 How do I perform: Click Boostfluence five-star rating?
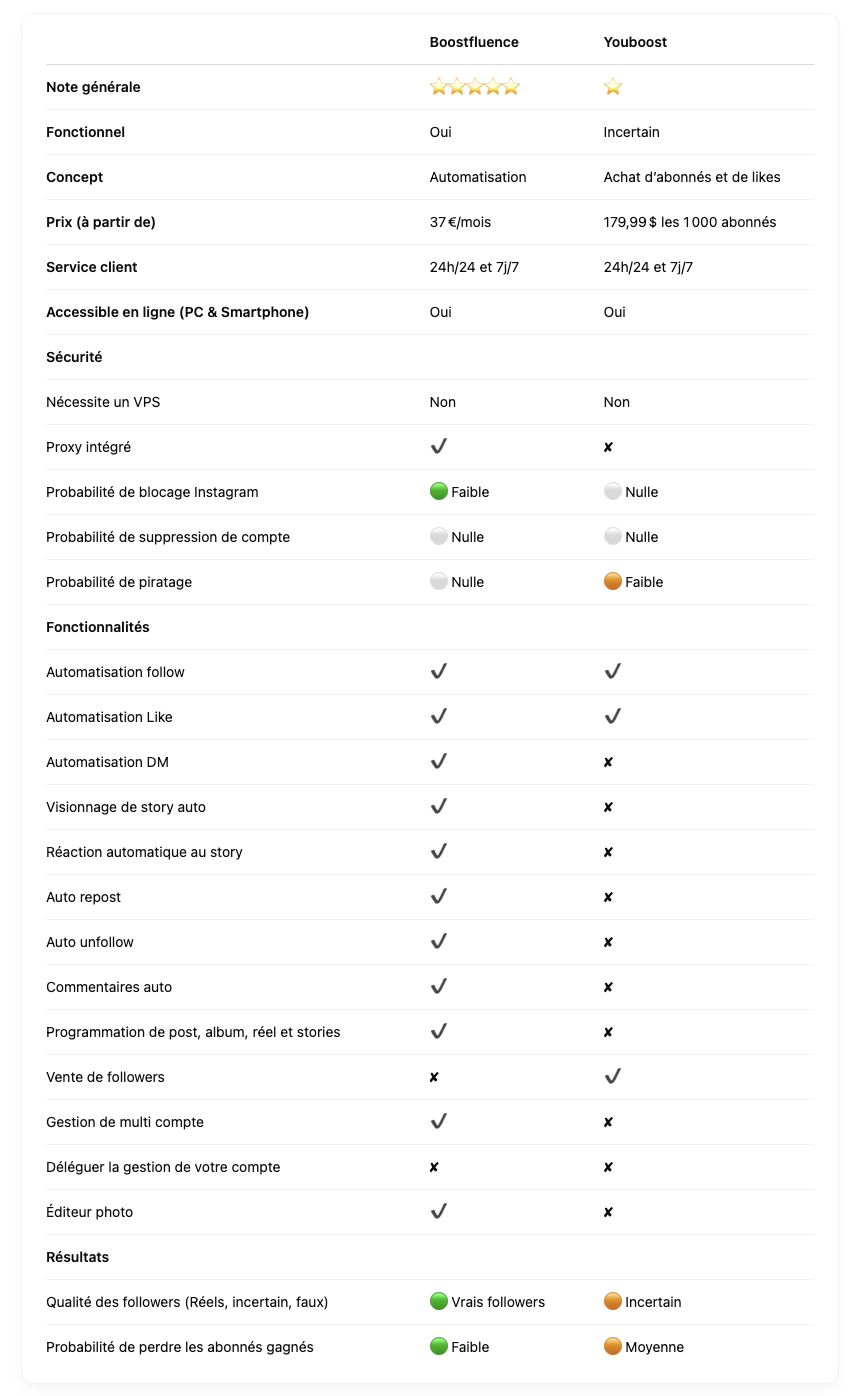pos(475,87)
